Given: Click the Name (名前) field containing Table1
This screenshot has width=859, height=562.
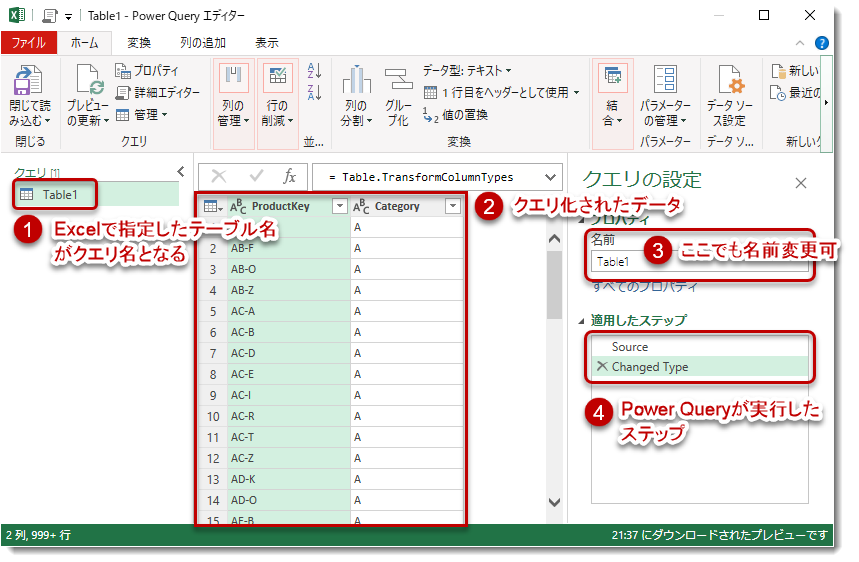Looking at the screenshot, I should coord(700,262).
